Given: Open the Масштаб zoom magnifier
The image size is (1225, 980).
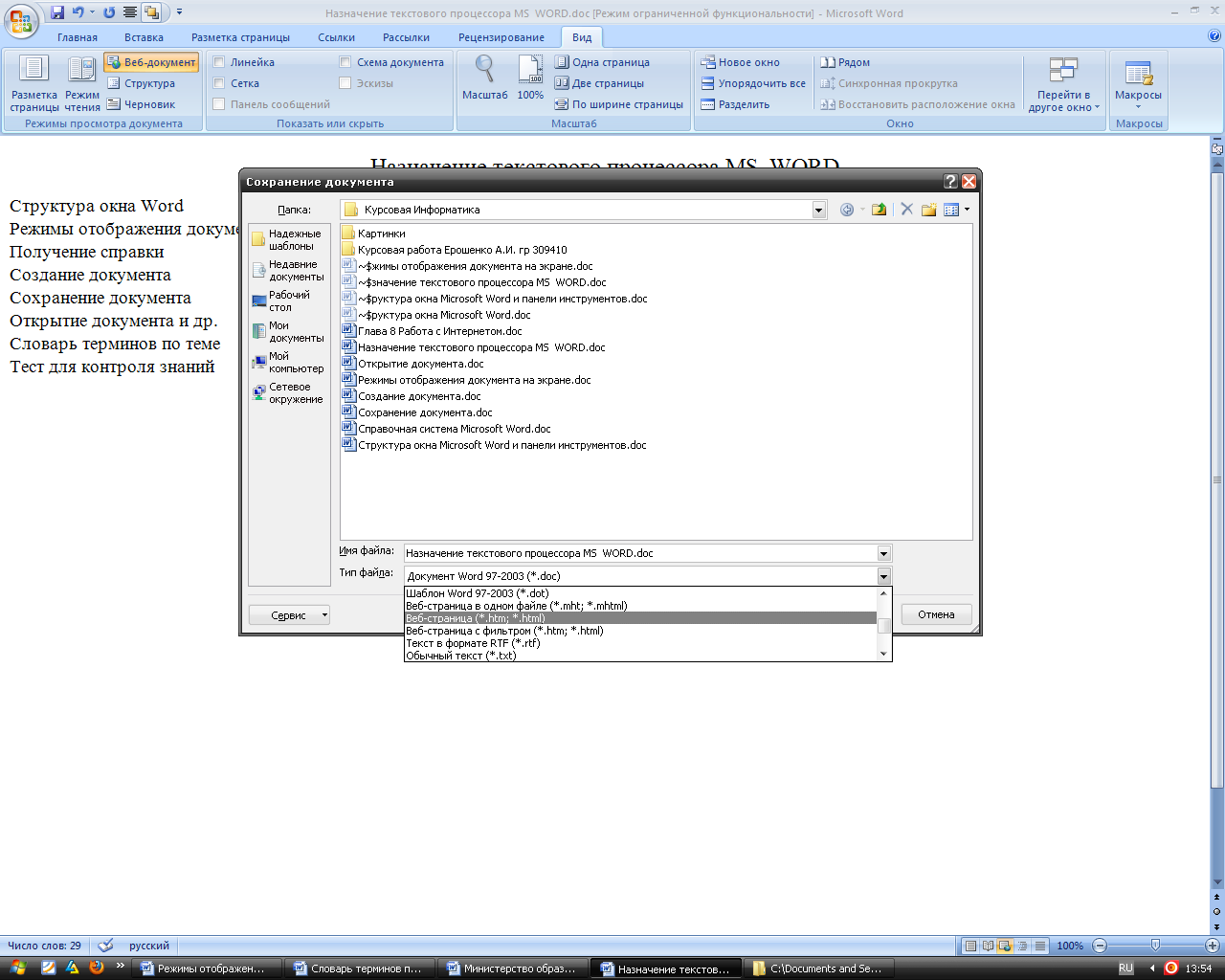Looking at the screenshot, I should [x=485, y=78].
